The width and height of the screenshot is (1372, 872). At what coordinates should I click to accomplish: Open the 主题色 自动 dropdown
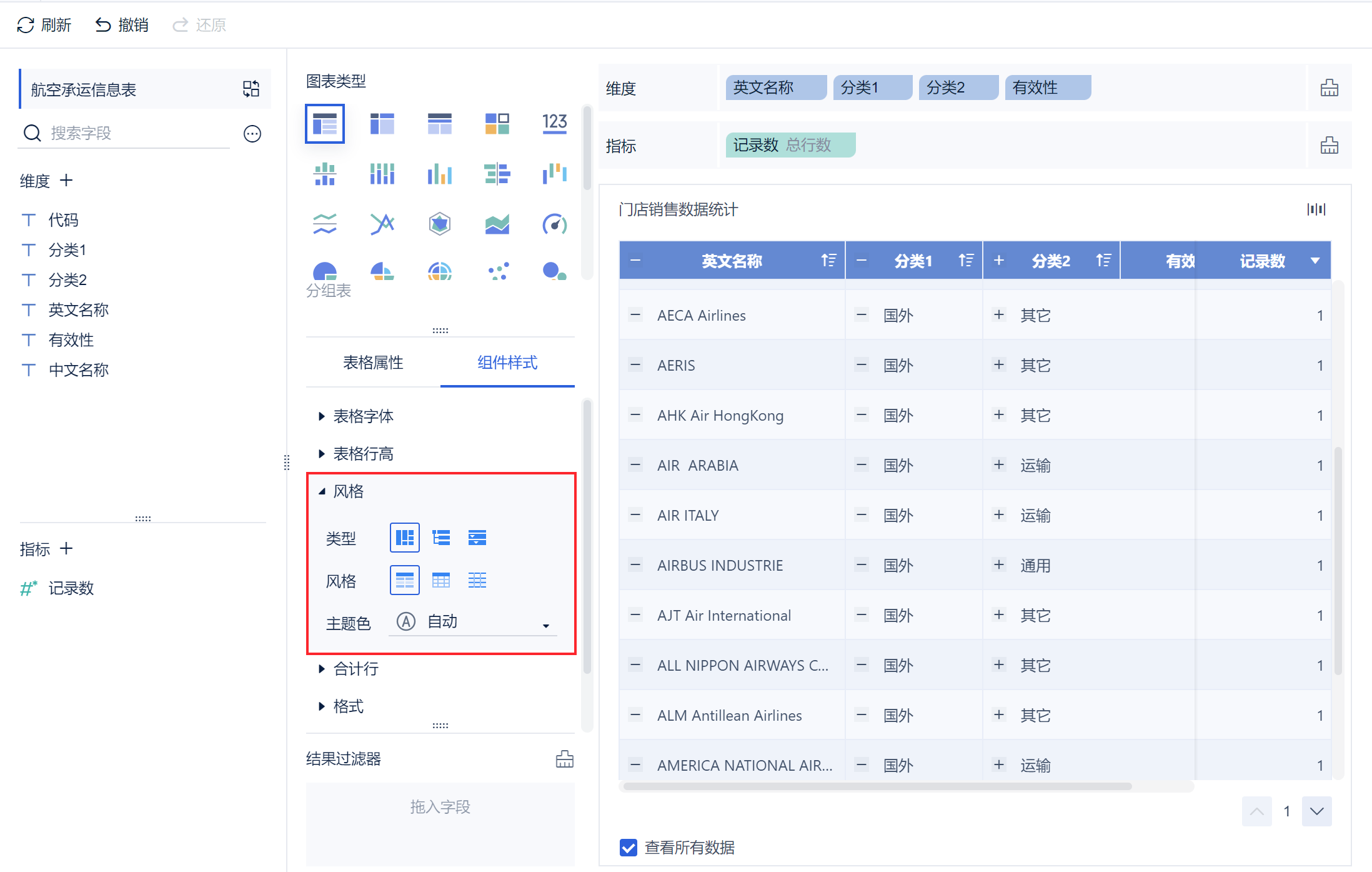pos(473,622)
